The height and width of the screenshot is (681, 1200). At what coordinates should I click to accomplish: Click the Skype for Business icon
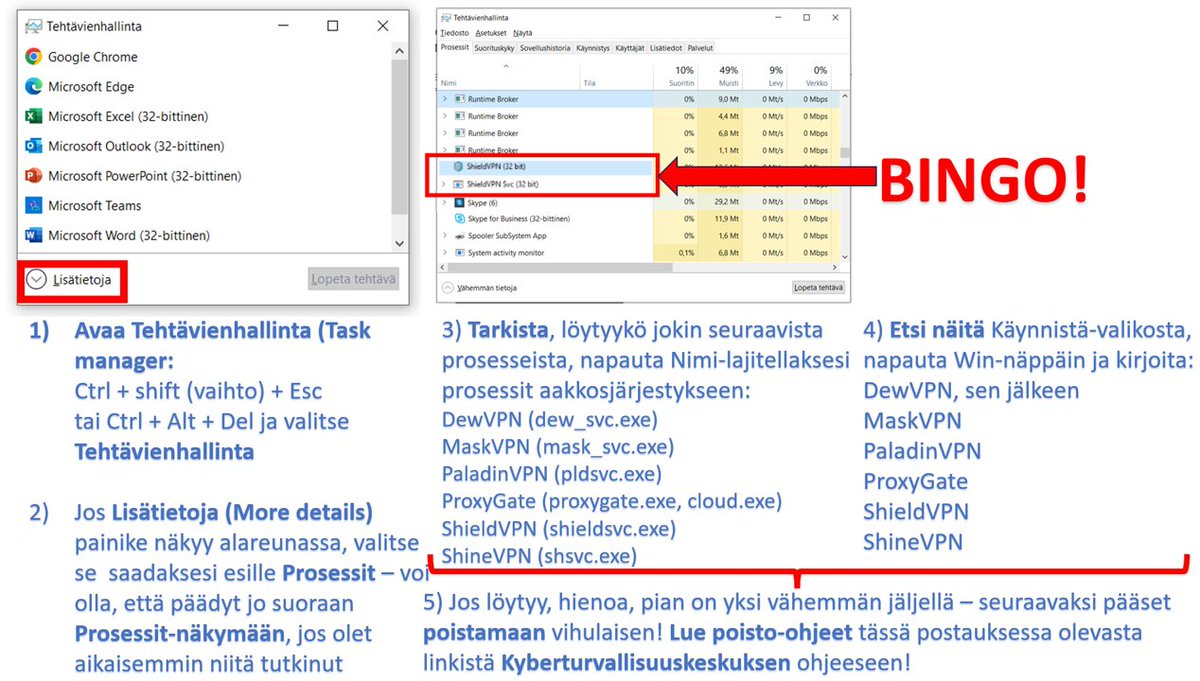coord(460,218)
